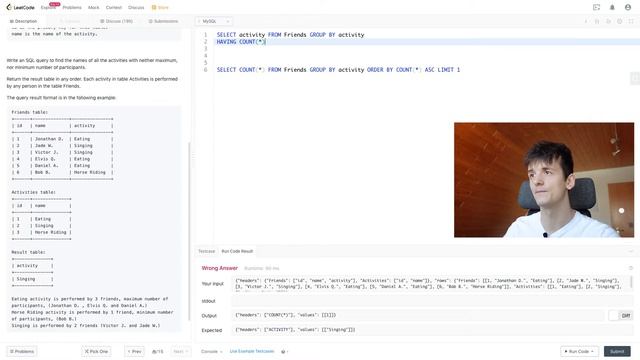Open editor settings gear icon
This screenshot has width=640, height=360.
tap(620, 21)
